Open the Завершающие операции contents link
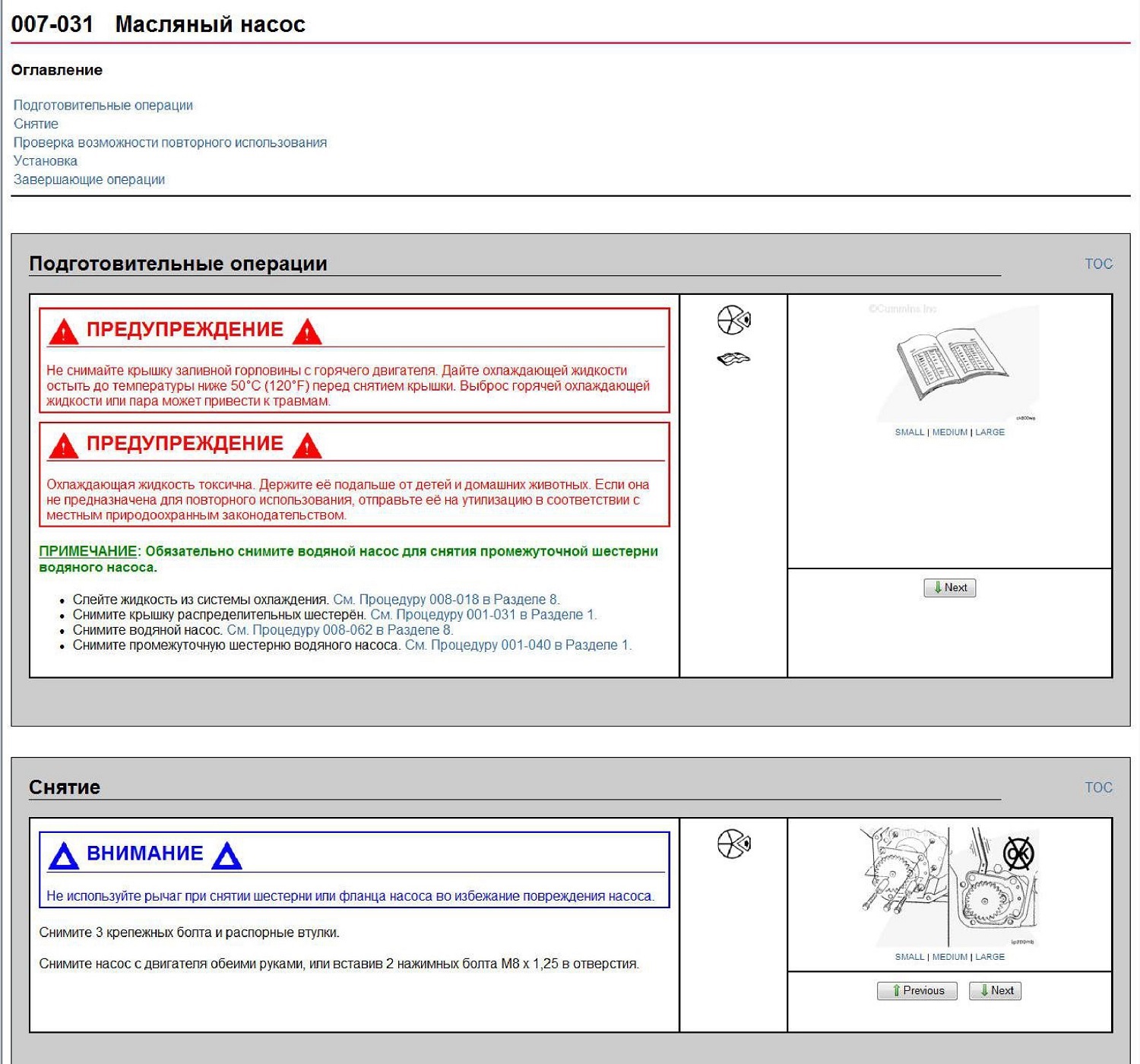 89,179
